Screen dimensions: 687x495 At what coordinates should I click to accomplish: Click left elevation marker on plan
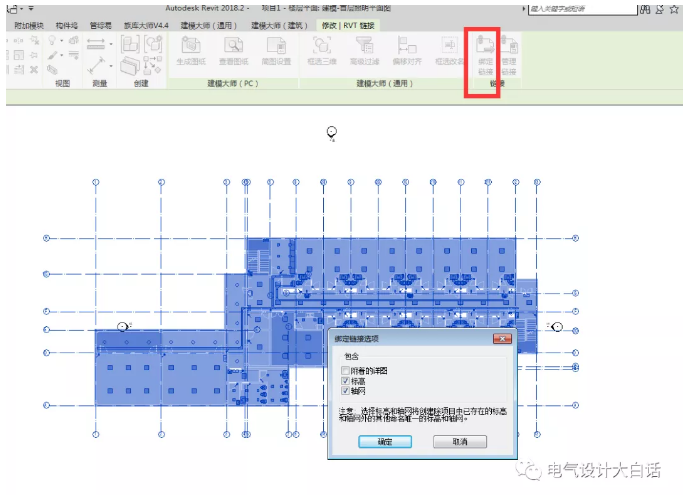(124, 326)
